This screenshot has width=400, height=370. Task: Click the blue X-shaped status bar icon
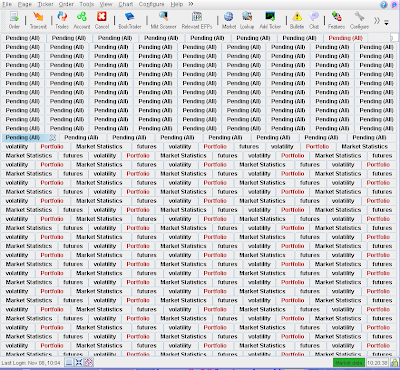[x=79, y=362]
